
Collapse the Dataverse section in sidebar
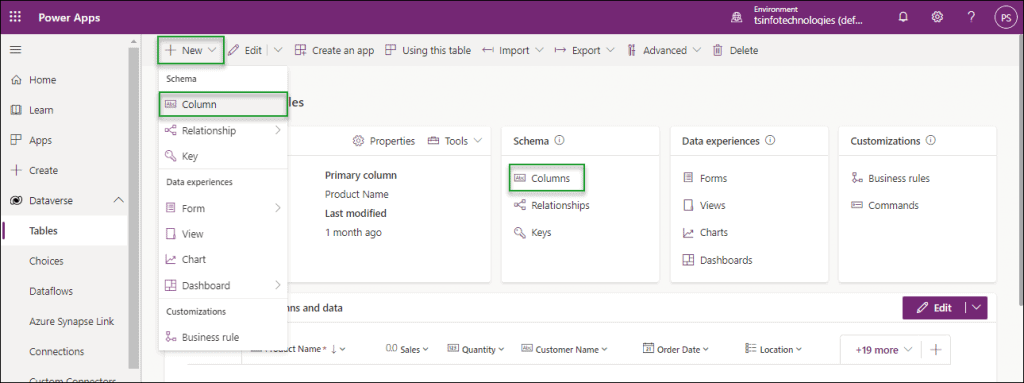[x=119, y=200]
